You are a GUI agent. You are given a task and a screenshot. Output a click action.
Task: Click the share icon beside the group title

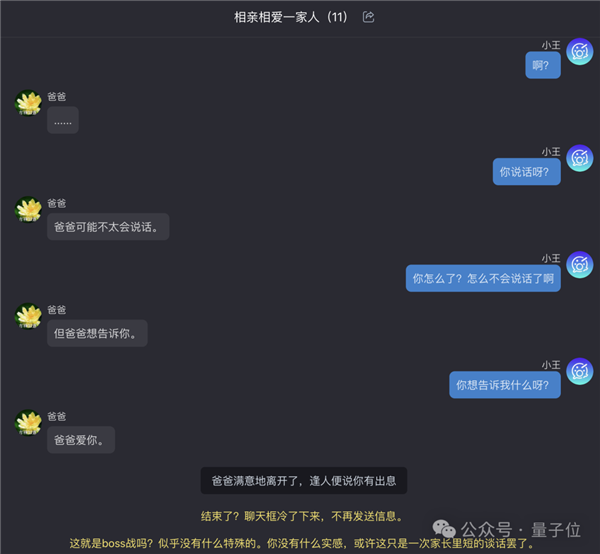pyautogui.click(x=368, y=17)
